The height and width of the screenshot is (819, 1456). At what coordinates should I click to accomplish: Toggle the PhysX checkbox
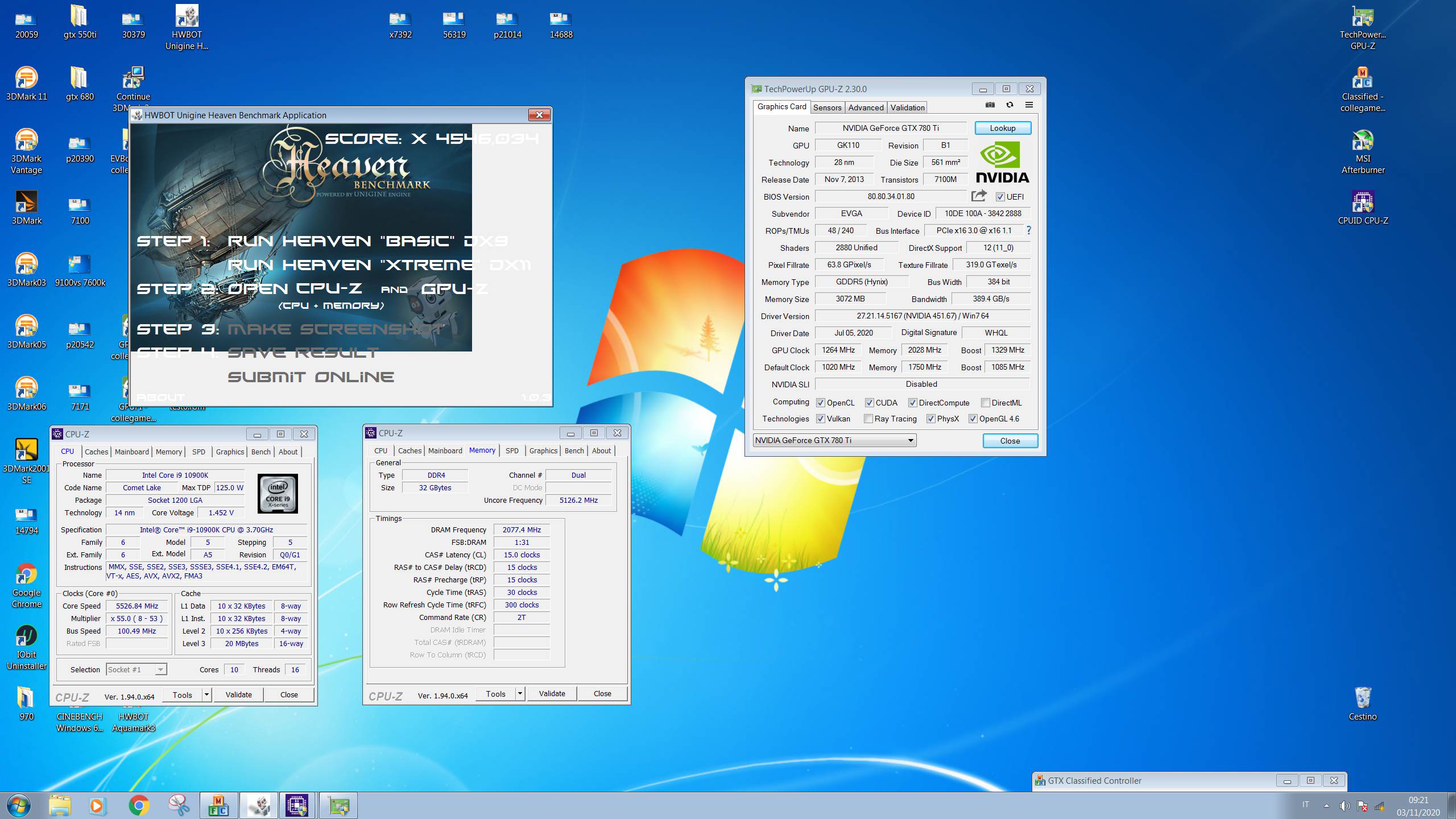[x=931, y=419]
